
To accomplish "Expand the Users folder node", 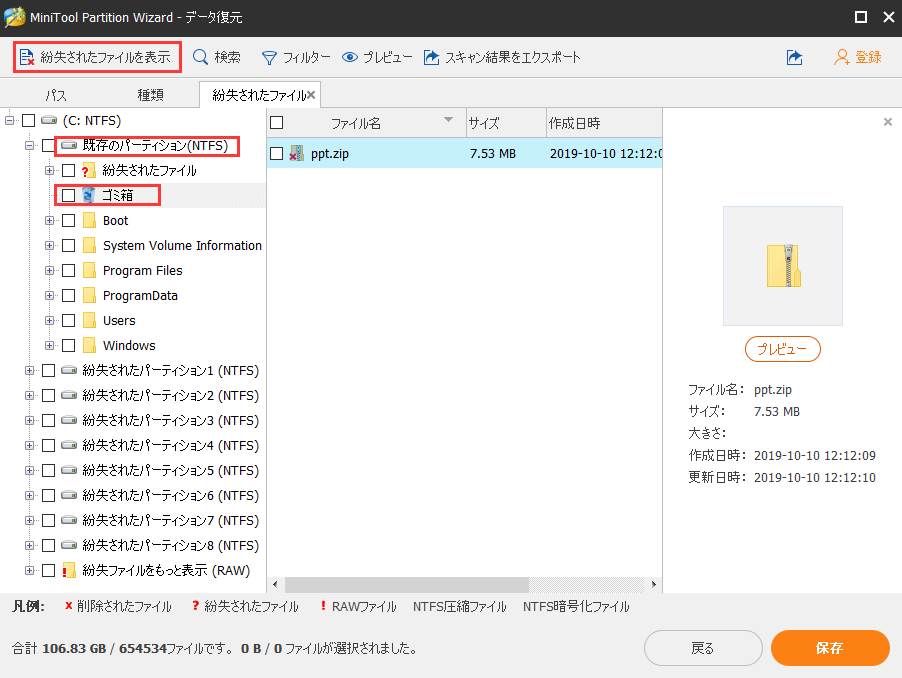I will click(x=49, y=320).
